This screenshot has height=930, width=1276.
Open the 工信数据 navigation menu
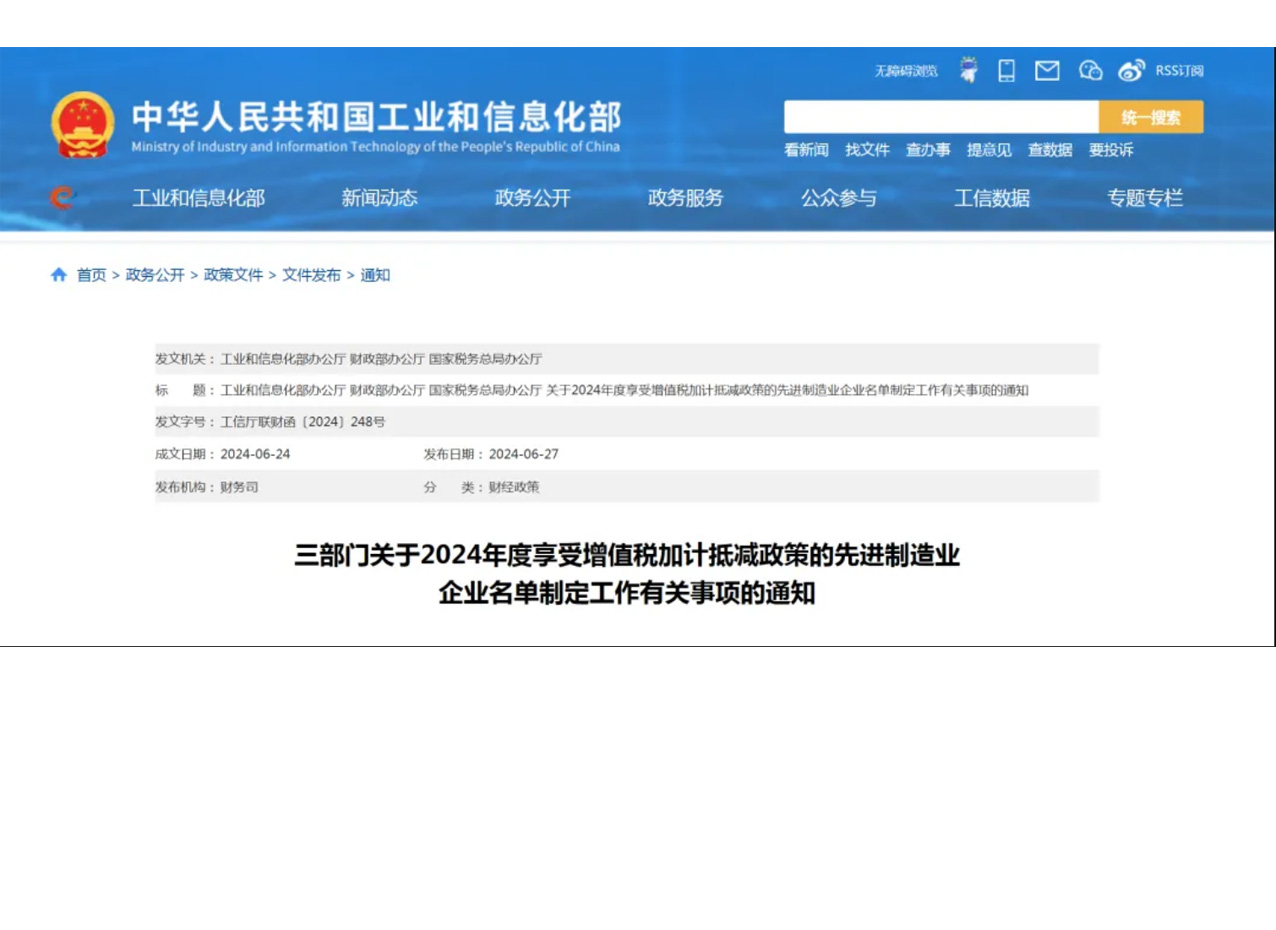[991, 198]
